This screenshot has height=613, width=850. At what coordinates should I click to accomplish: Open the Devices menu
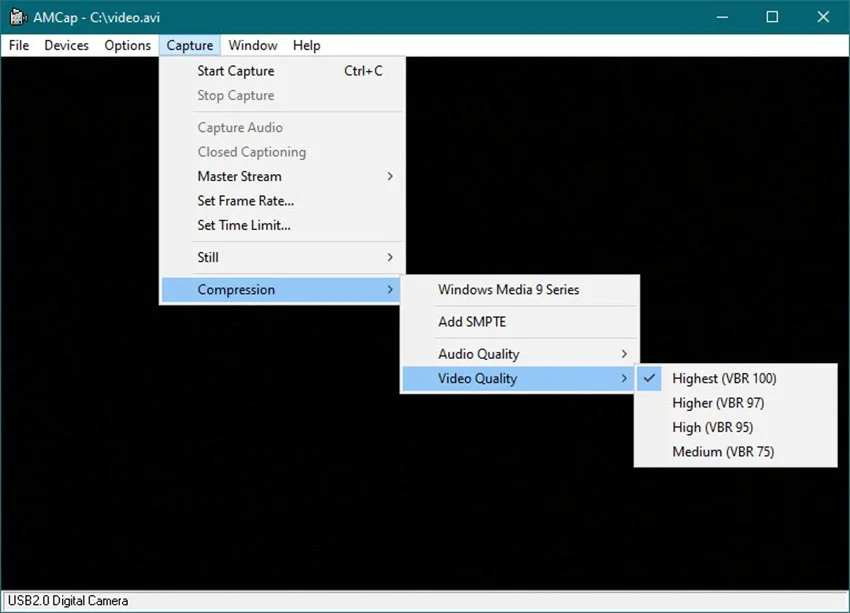(x=66, y=45)
